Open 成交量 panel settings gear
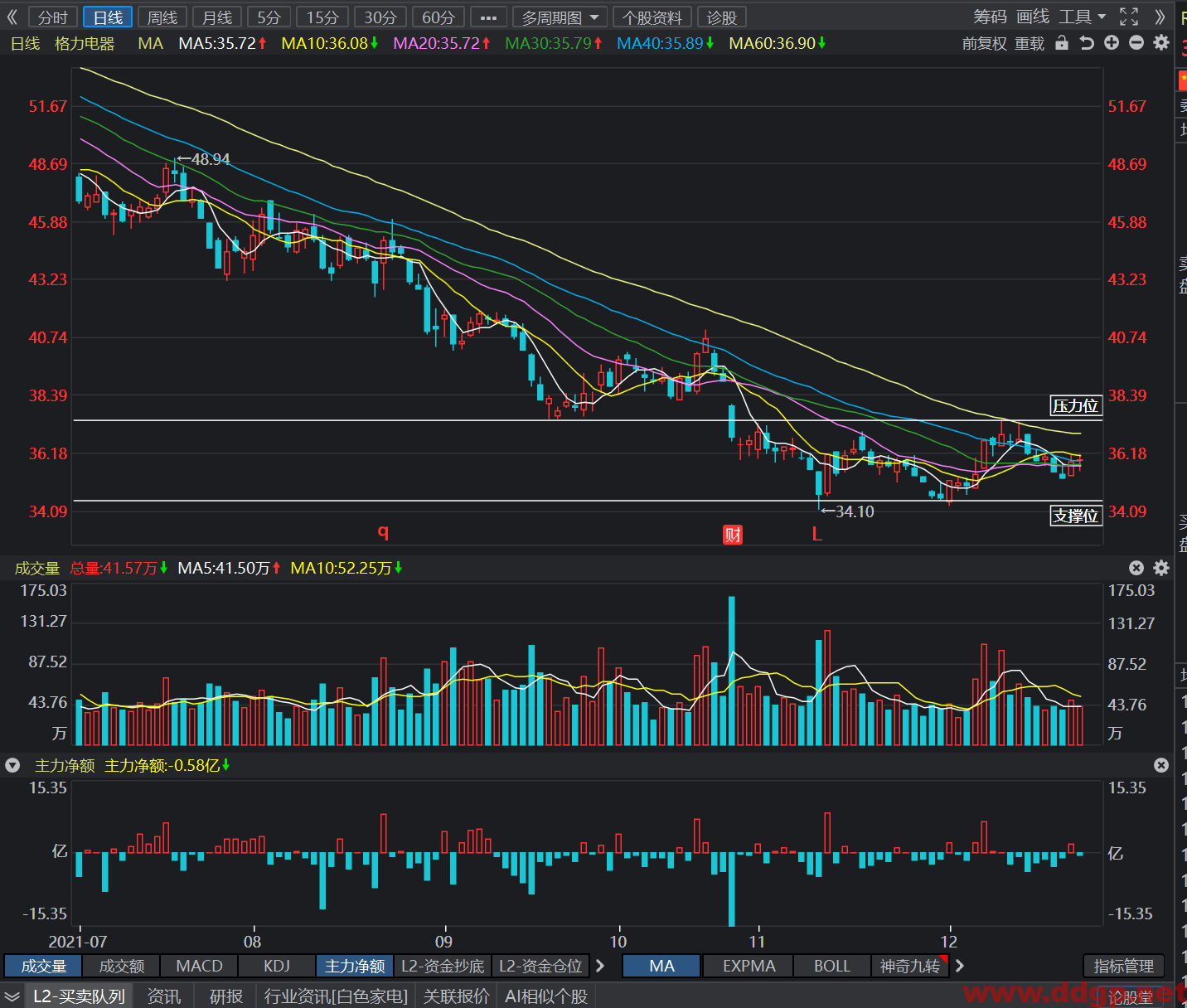 [x=1161, y=568]
